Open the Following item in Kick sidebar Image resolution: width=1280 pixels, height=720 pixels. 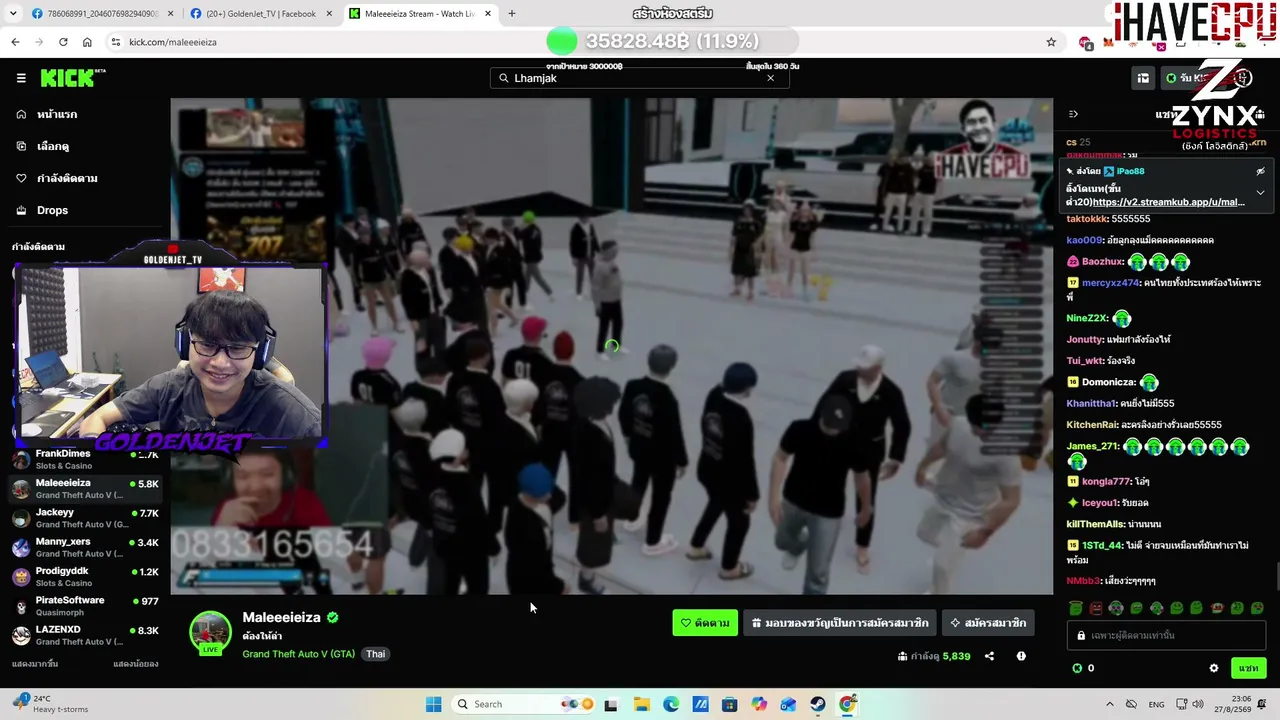[85, 178]
